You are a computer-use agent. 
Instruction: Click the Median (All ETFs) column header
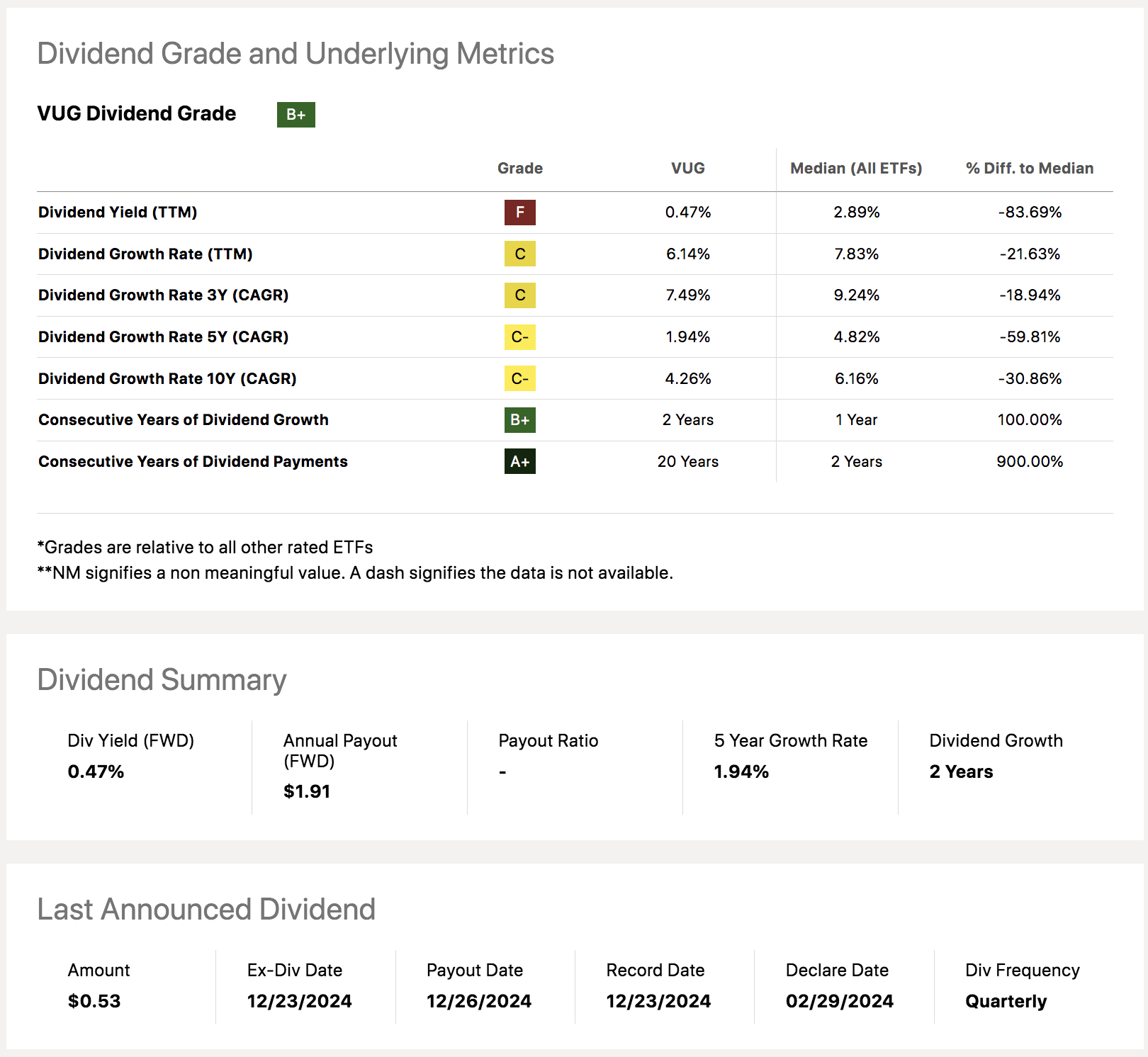[x=856, y=168]
